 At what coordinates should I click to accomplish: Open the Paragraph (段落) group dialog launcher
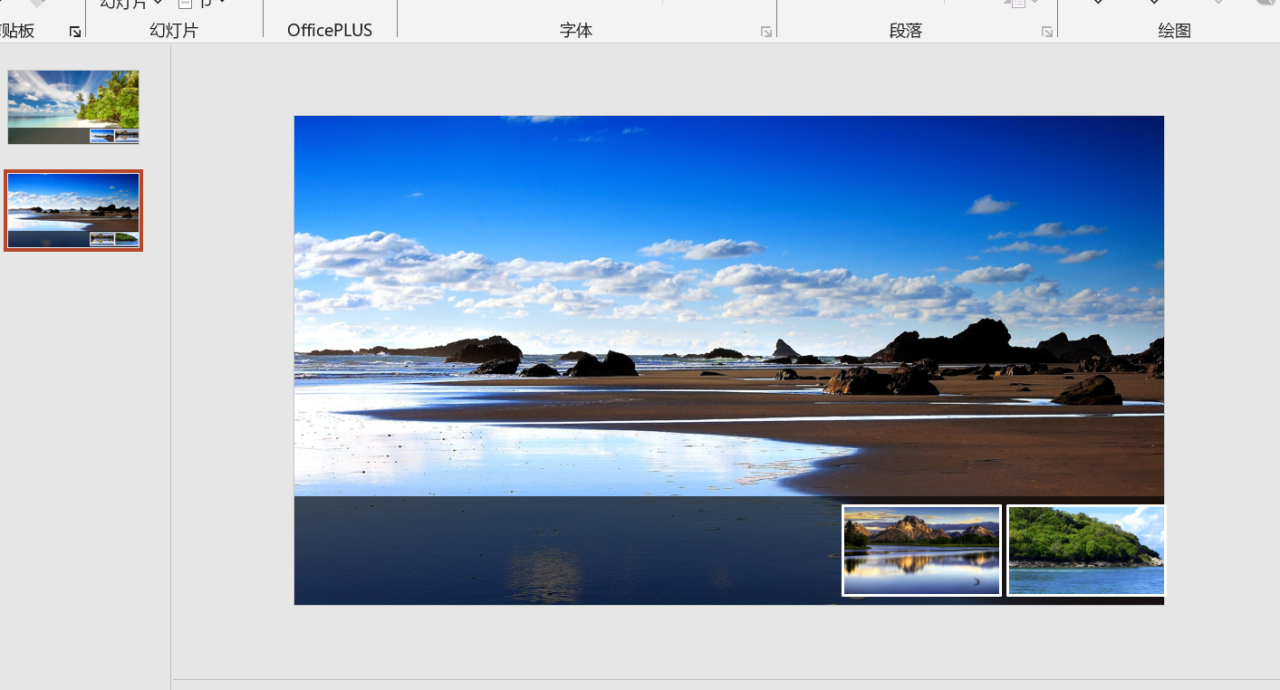point(1047,32)
